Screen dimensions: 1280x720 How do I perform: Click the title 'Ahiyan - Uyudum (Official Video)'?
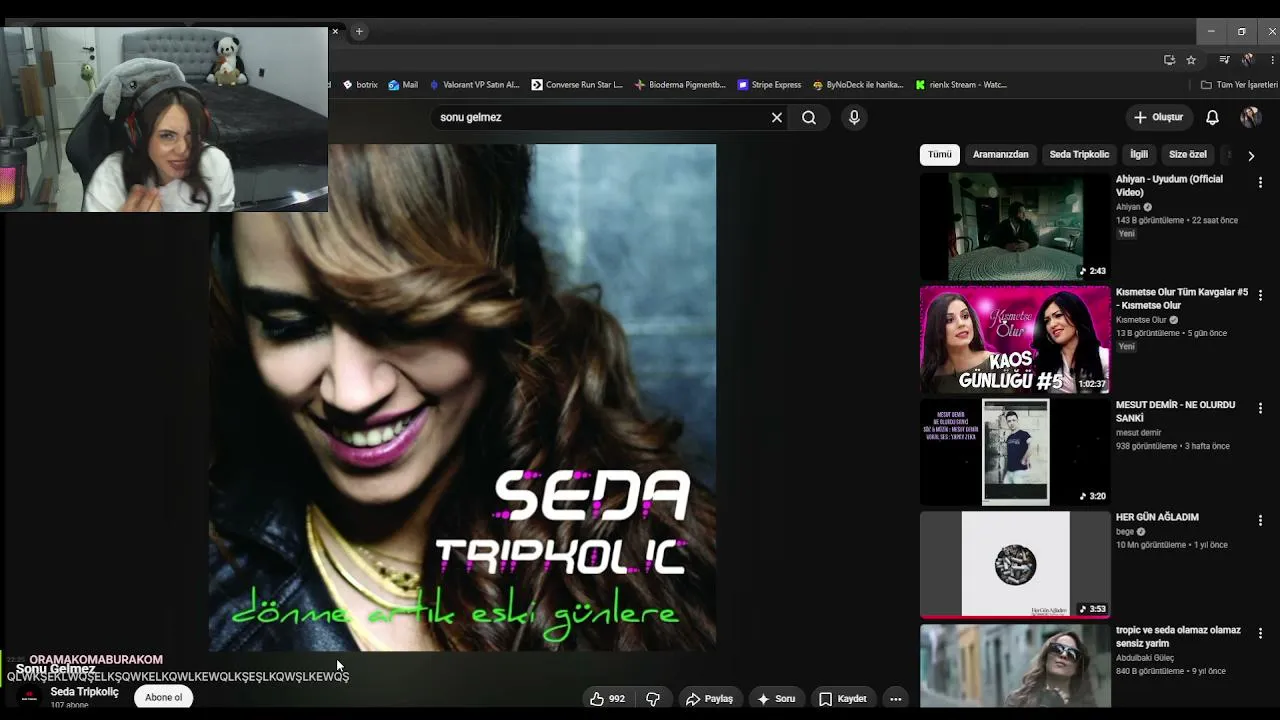[x=1169, y=186]
